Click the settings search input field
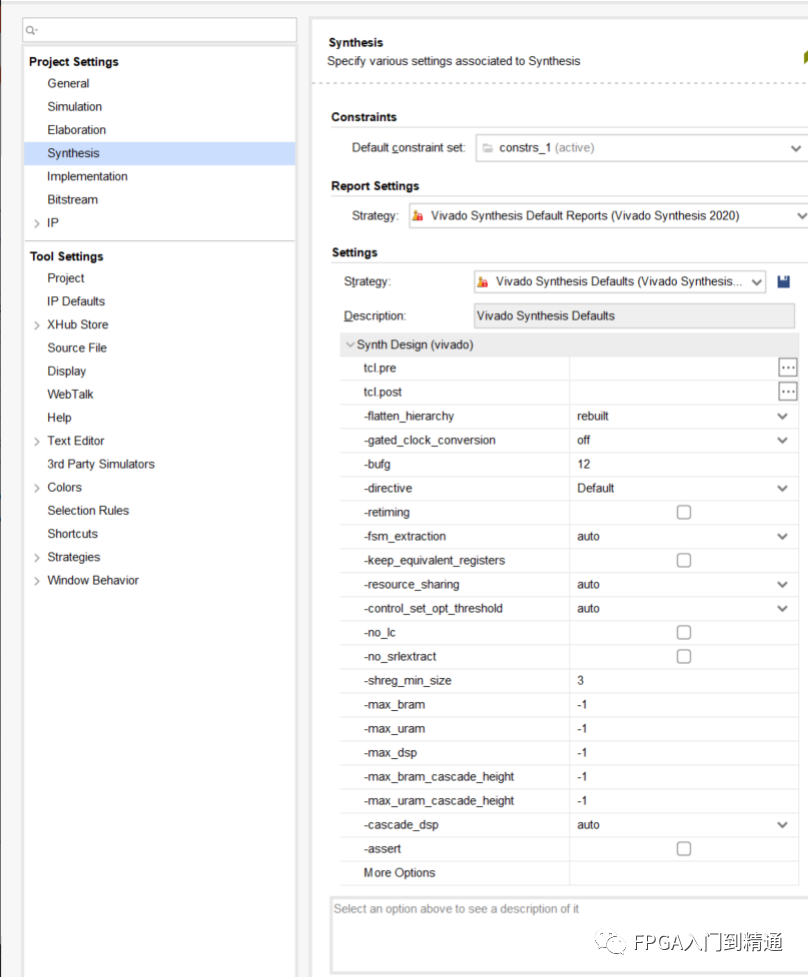The width and height of the screenshot is (808, 977). pos(159,30)
